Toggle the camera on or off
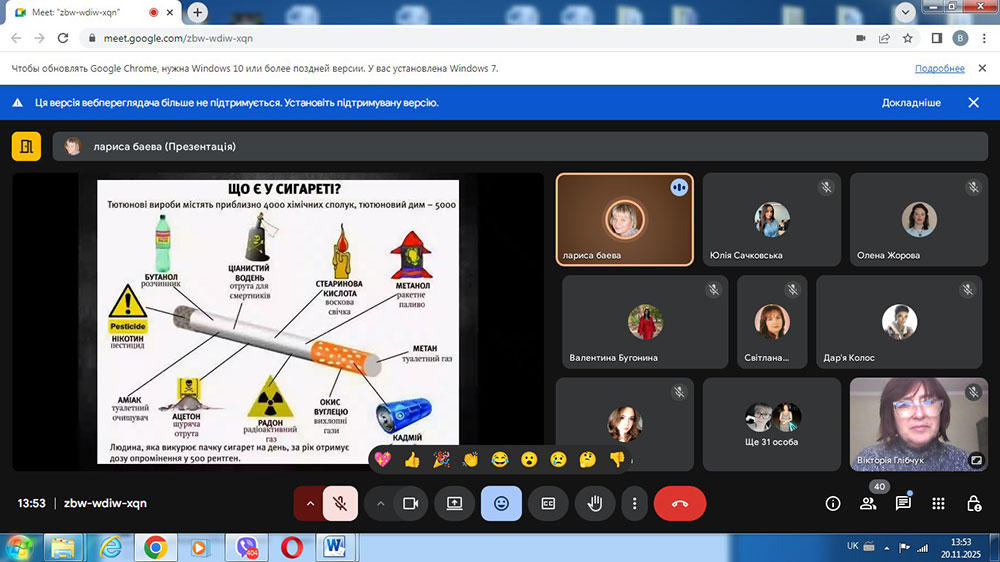 point(409,504)
